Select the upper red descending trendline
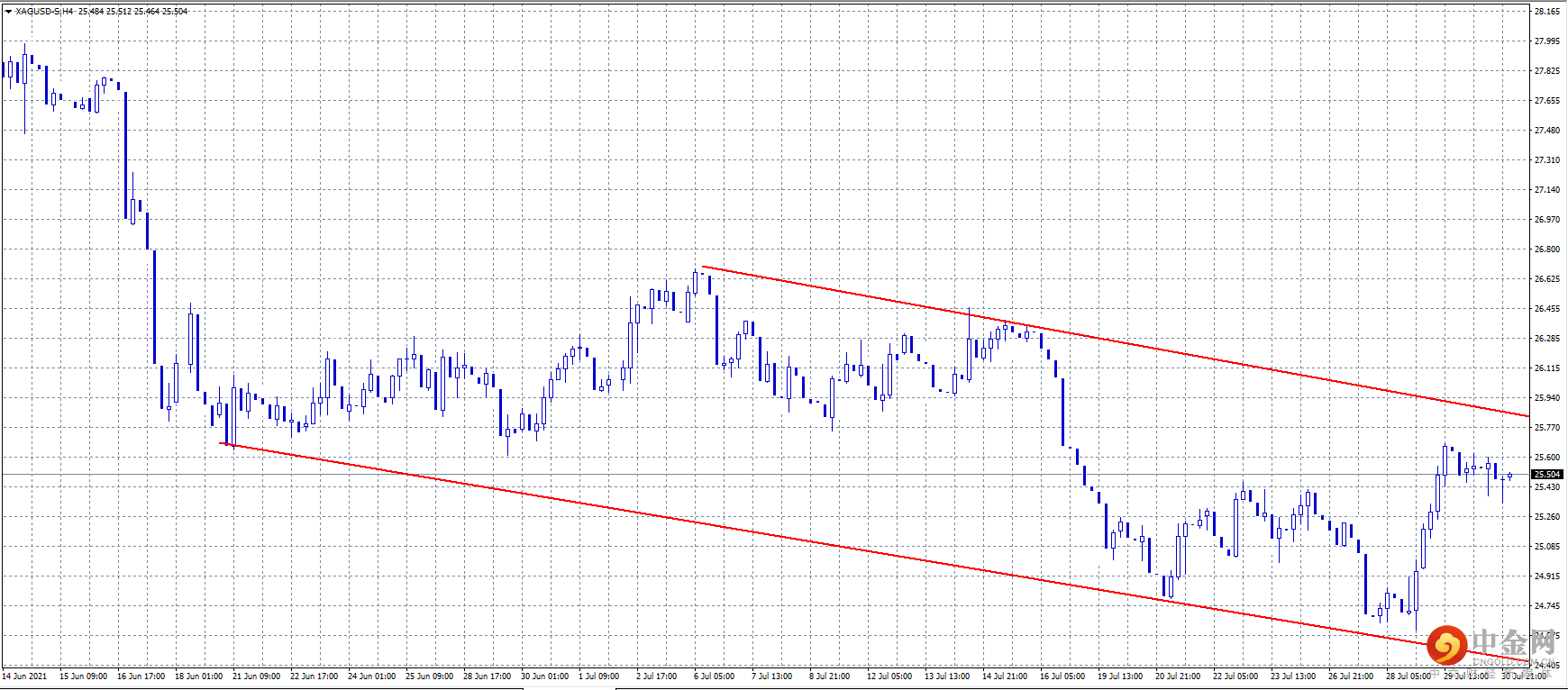Image resolution: width=1568 pixels, height=690 pixels. point(1116,341)
